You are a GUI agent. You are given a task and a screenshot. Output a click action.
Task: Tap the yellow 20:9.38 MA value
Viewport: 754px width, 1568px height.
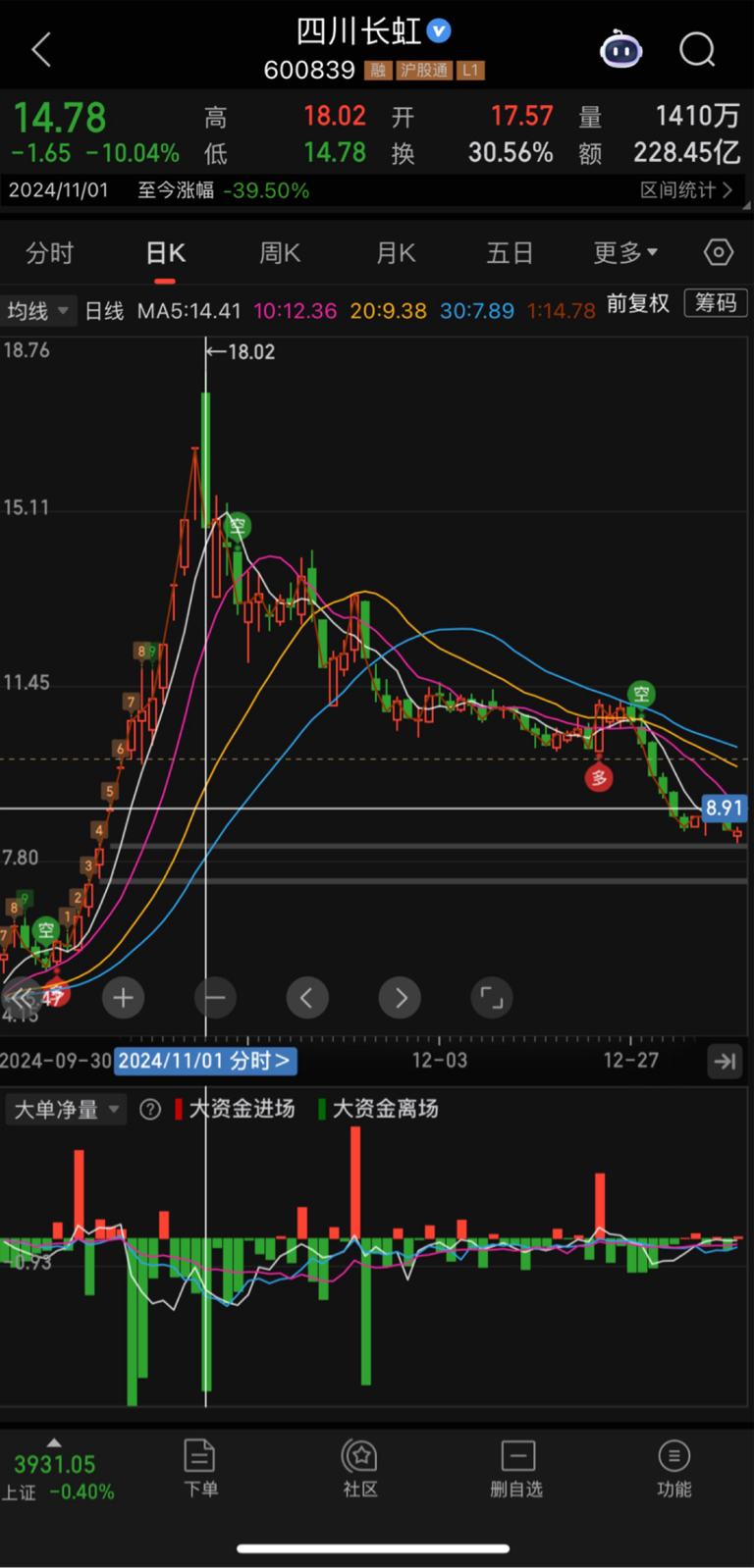pyautogui.click(x=389, y=311)
